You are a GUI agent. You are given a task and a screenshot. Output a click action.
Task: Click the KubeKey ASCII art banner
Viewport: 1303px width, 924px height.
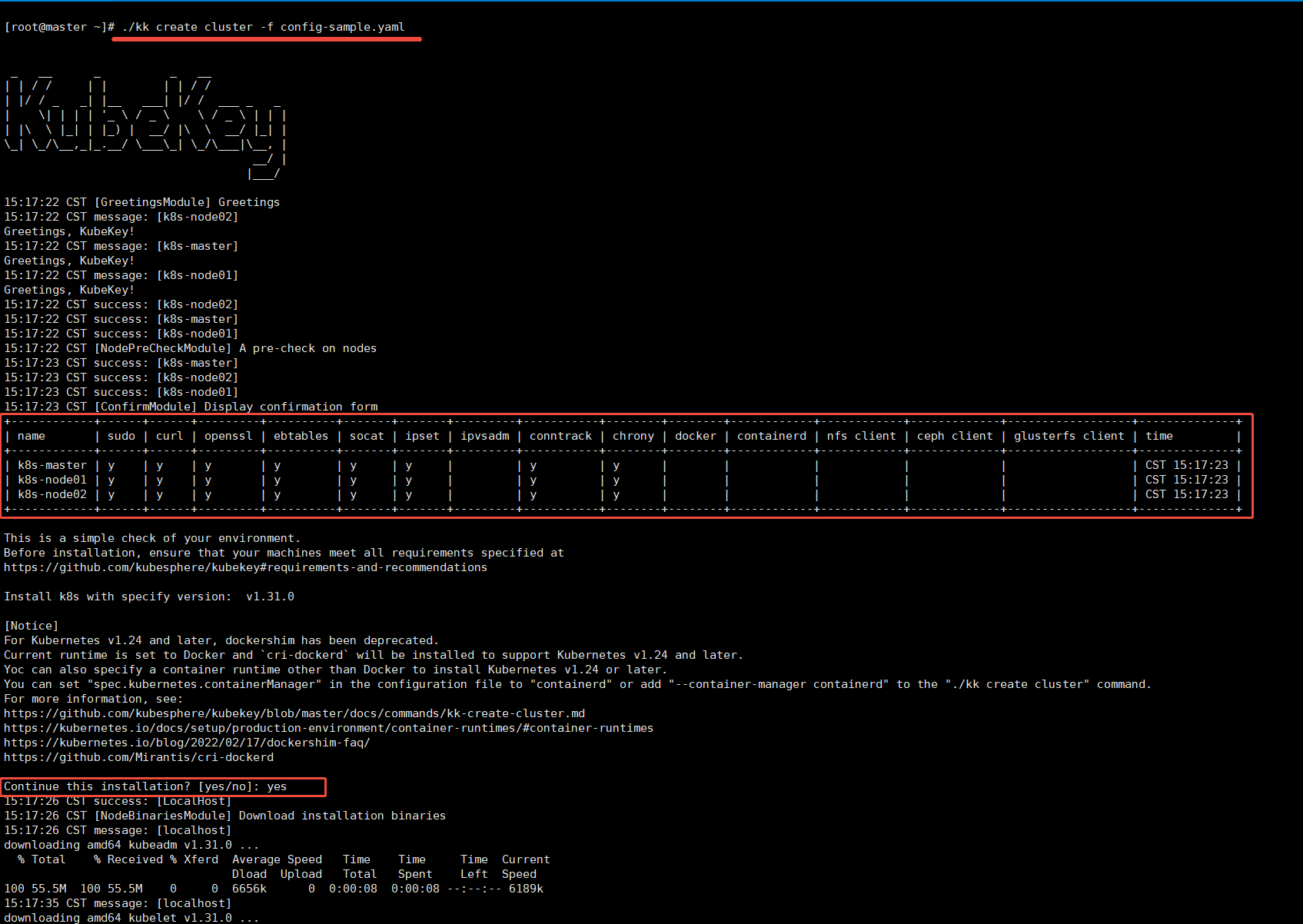(x=145, y=123)
